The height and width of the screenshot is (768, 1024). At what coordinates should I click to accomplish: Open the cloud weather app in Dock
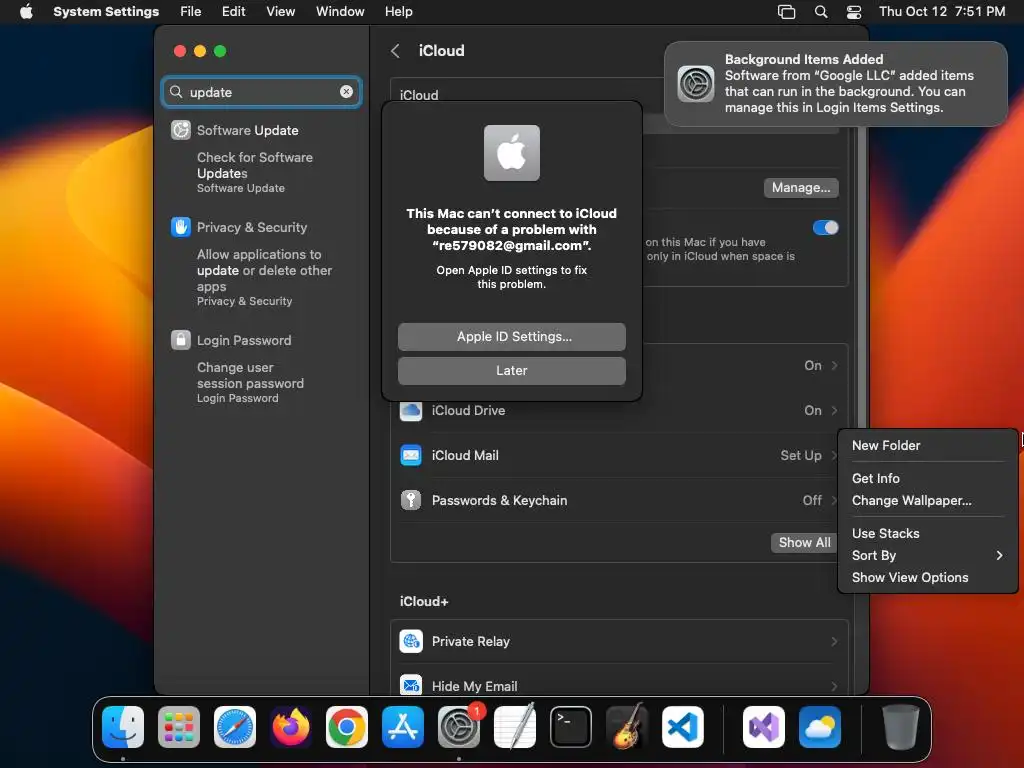tap(820, 727)
